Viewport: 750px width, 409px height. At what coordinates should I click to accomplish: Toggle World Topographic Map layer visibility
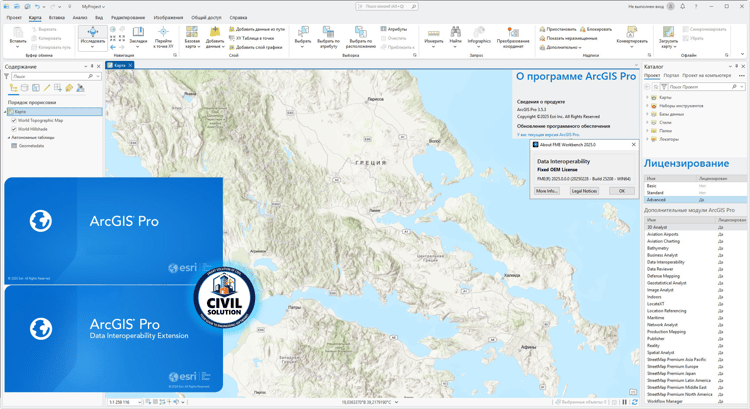[x=14, y=121]
